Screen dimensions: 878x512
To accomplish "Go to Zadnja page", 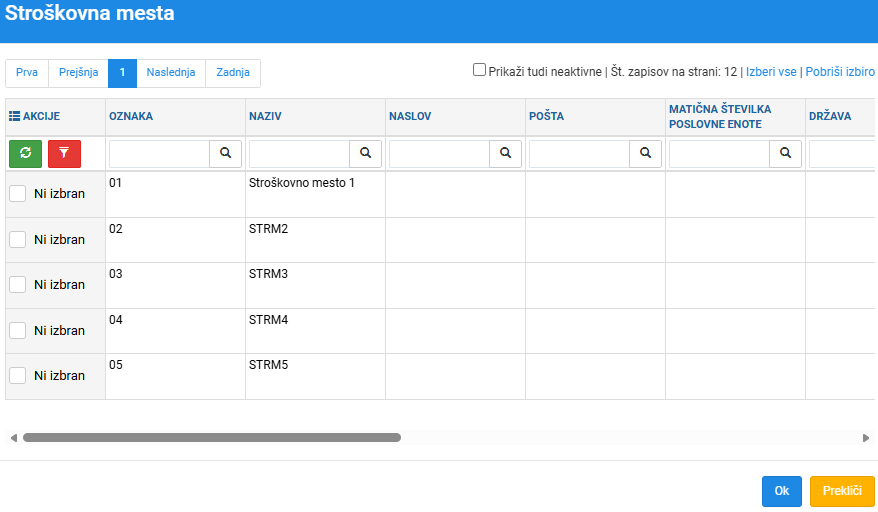I will tap(233, 73).
